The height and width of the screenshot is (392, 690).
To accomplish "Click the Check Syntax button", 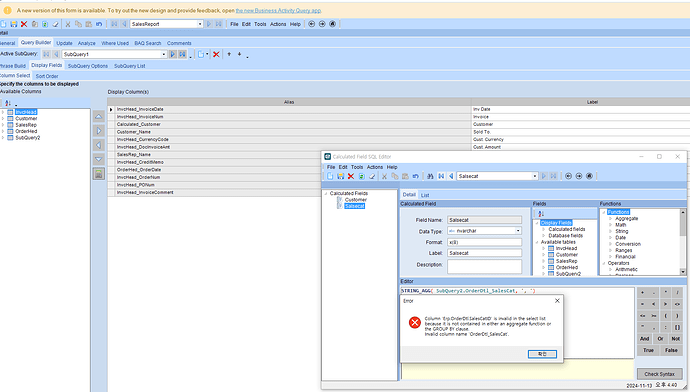I will [659, 374].
